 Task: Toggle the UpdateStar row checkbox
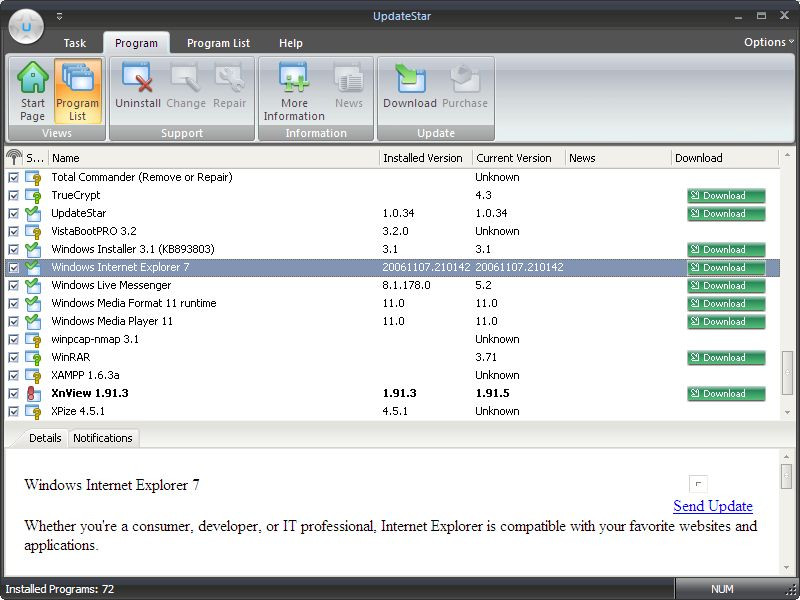[14, 213]
